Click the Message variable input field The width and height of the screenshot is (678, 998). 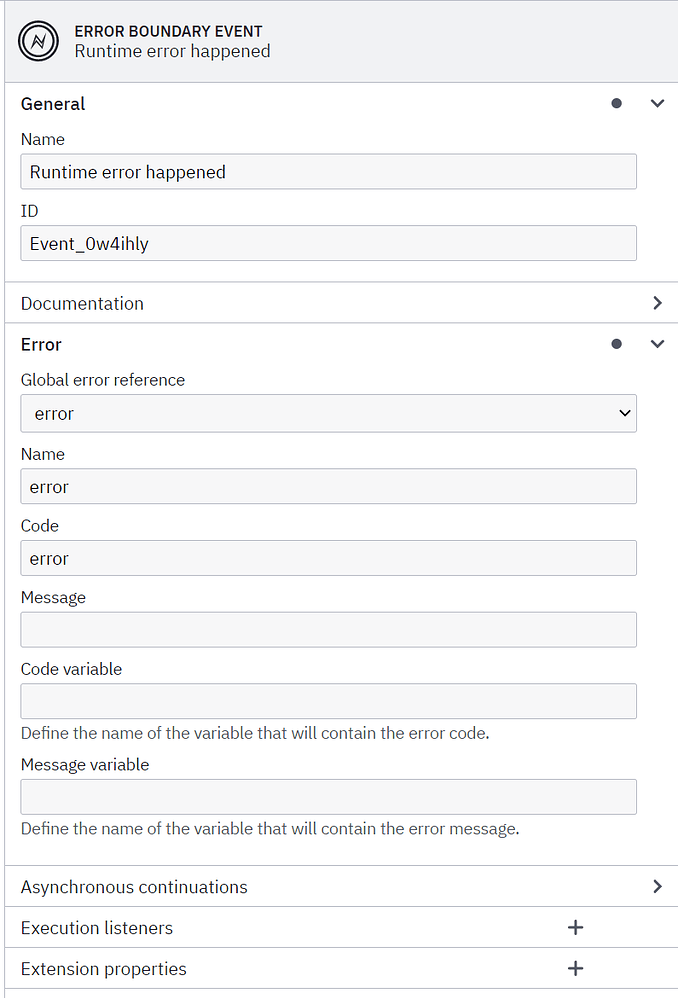point(328,797)
